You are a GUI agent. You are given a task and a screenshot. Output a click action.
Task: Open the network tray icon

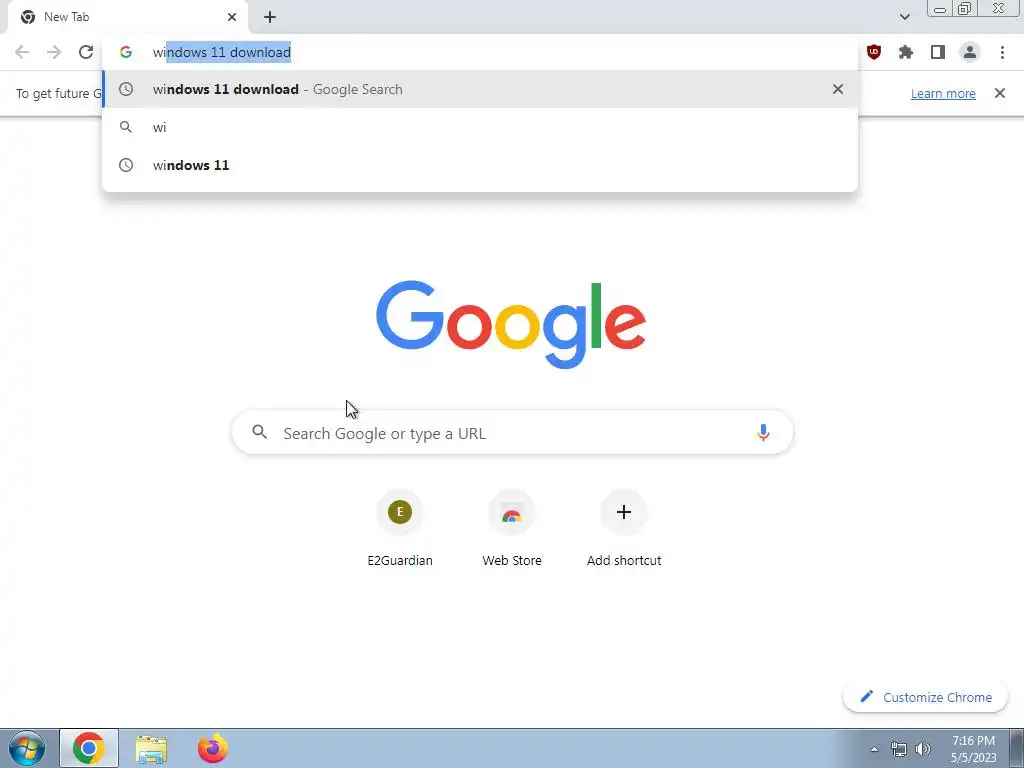[899, 749]
